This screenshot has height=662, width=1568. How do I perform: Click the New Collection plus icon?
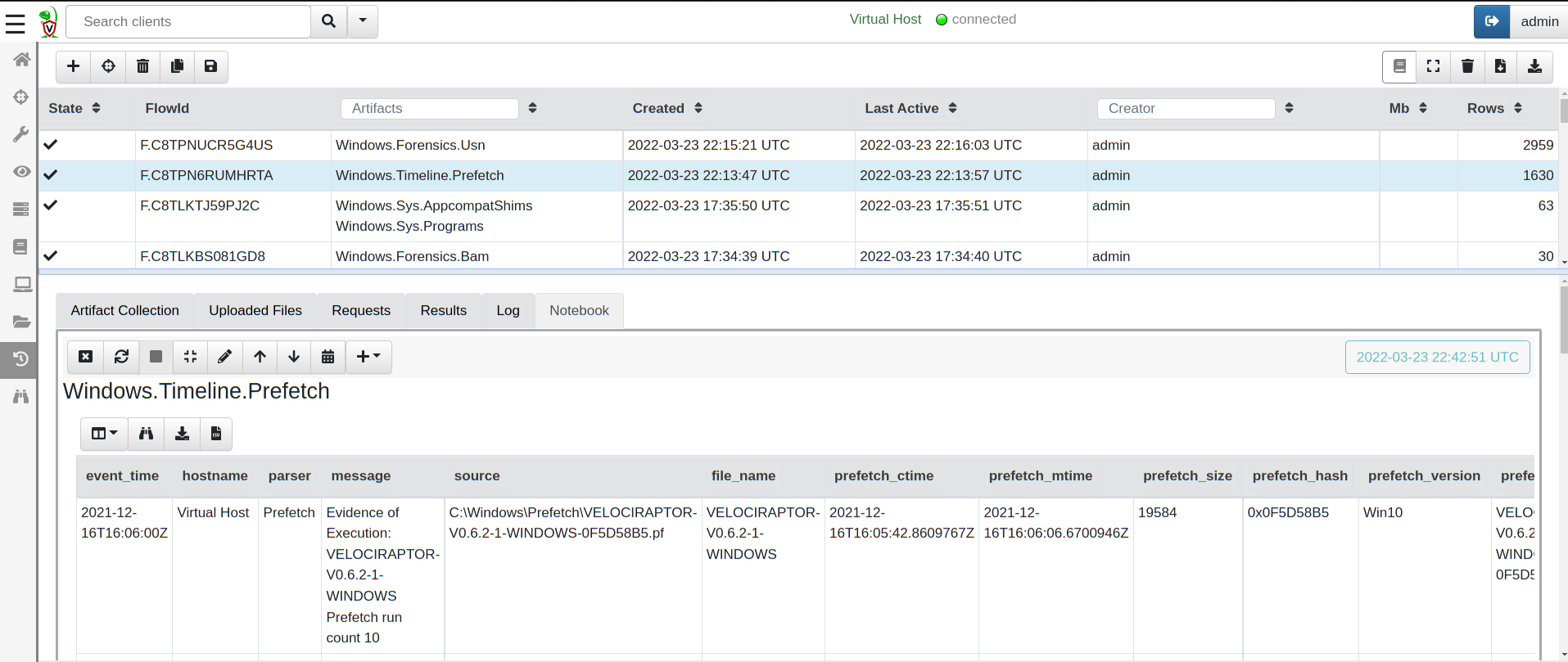(73, 66)
